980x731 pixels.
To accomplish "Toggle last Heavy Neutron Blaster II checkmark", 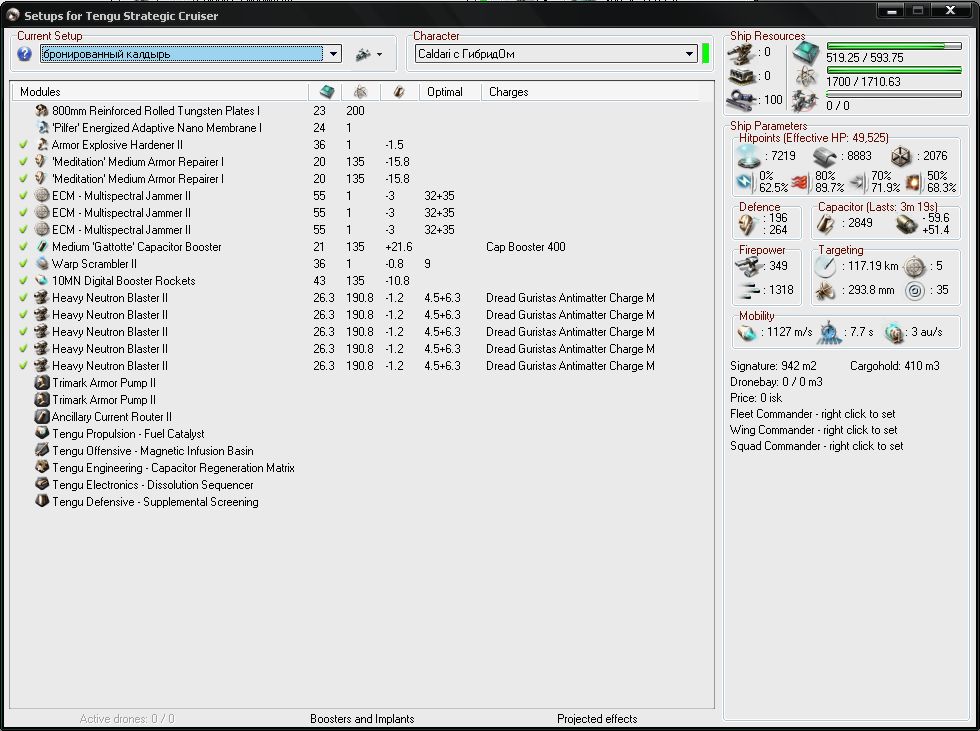I will (x=24, y=366).
